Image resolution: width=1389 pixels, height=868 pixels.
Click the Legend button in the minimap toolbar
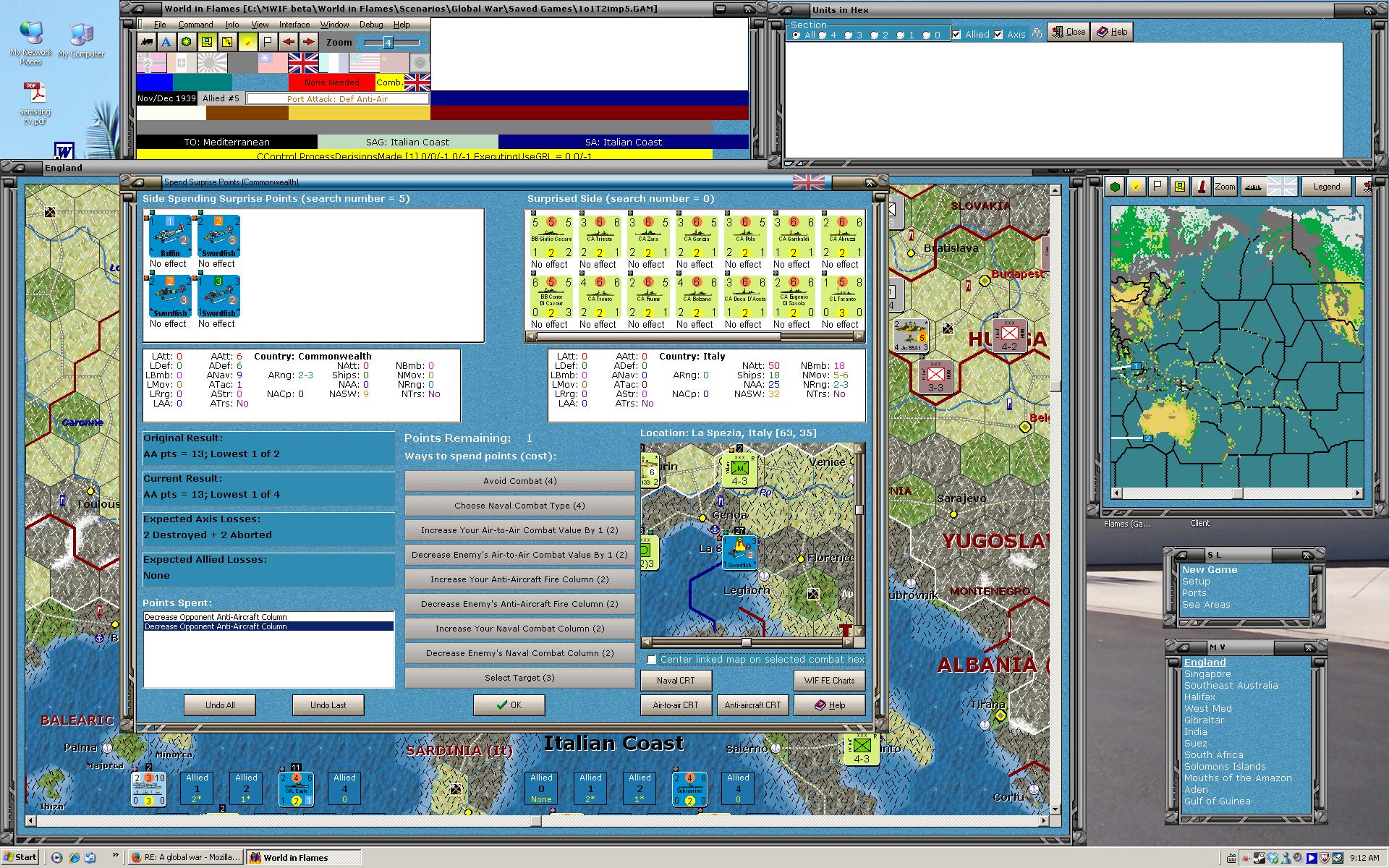[1326, 187]
